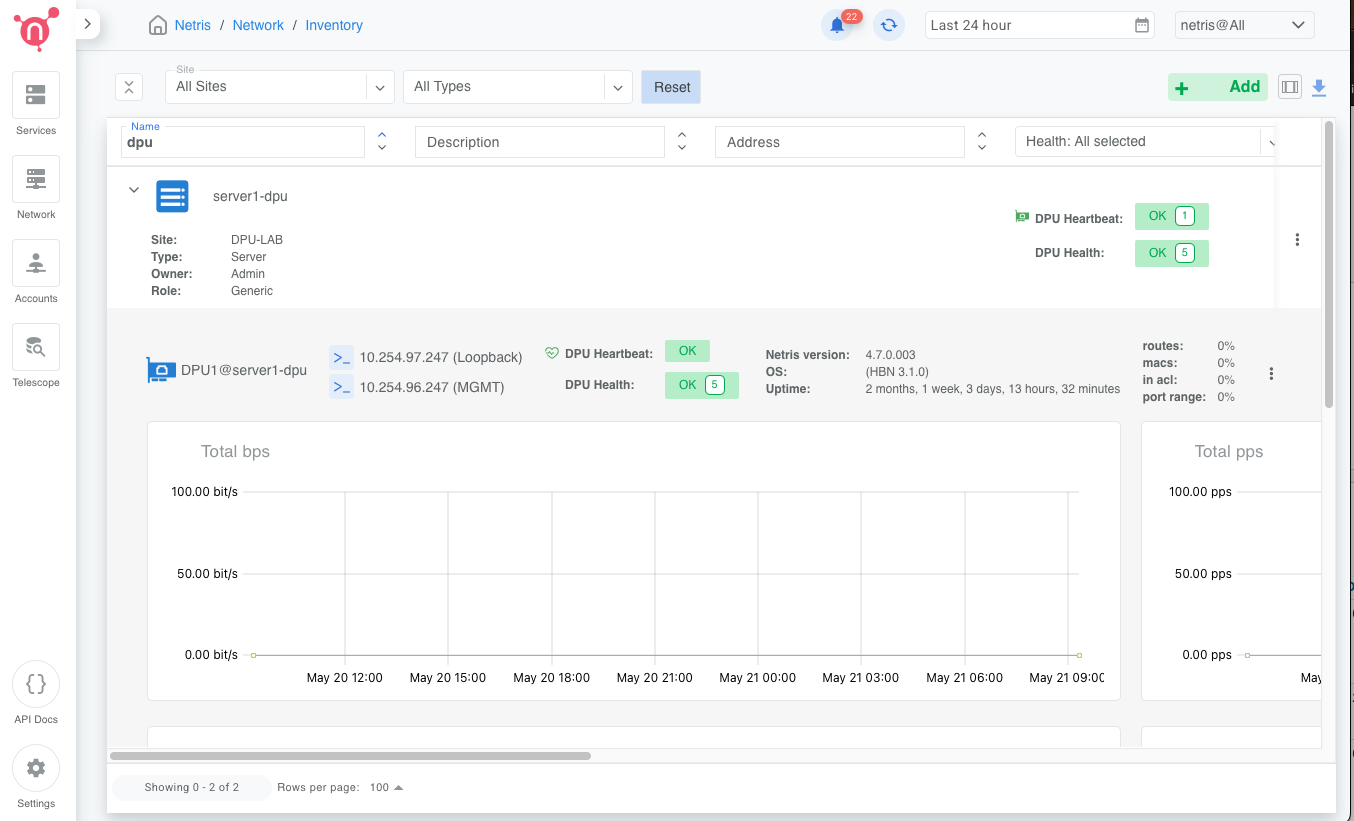
Task: Go to Network breadcrumb link
Action: [x=258, y=25]
